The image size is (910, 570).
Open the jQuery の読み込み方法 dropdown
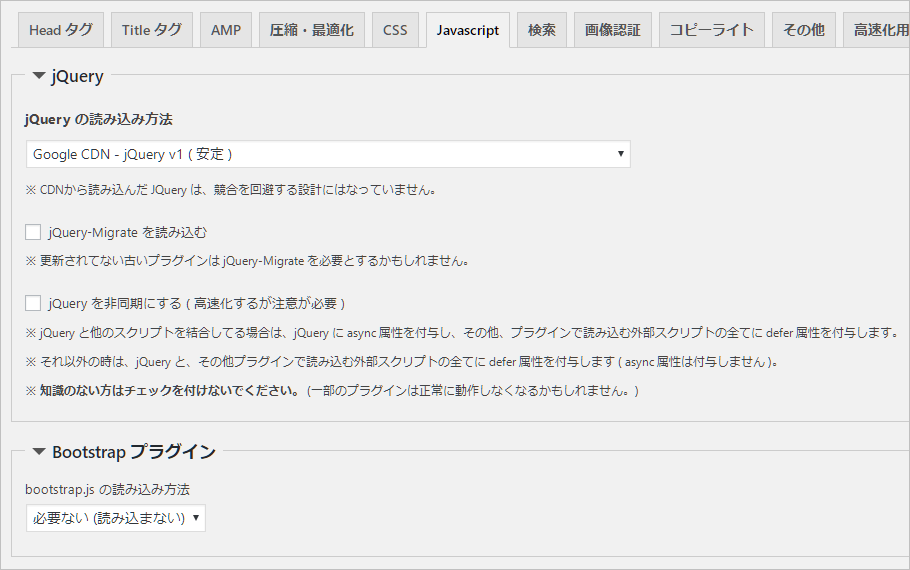328,154
